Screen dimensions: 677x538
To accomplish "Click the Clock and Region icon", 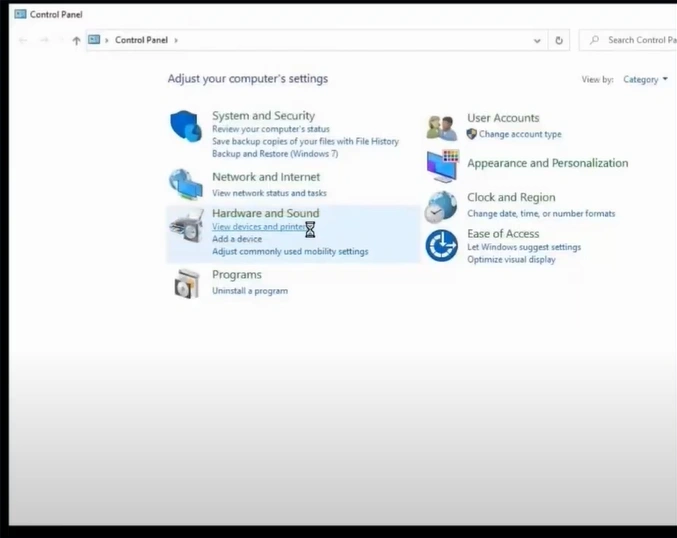I will [441, 206].
